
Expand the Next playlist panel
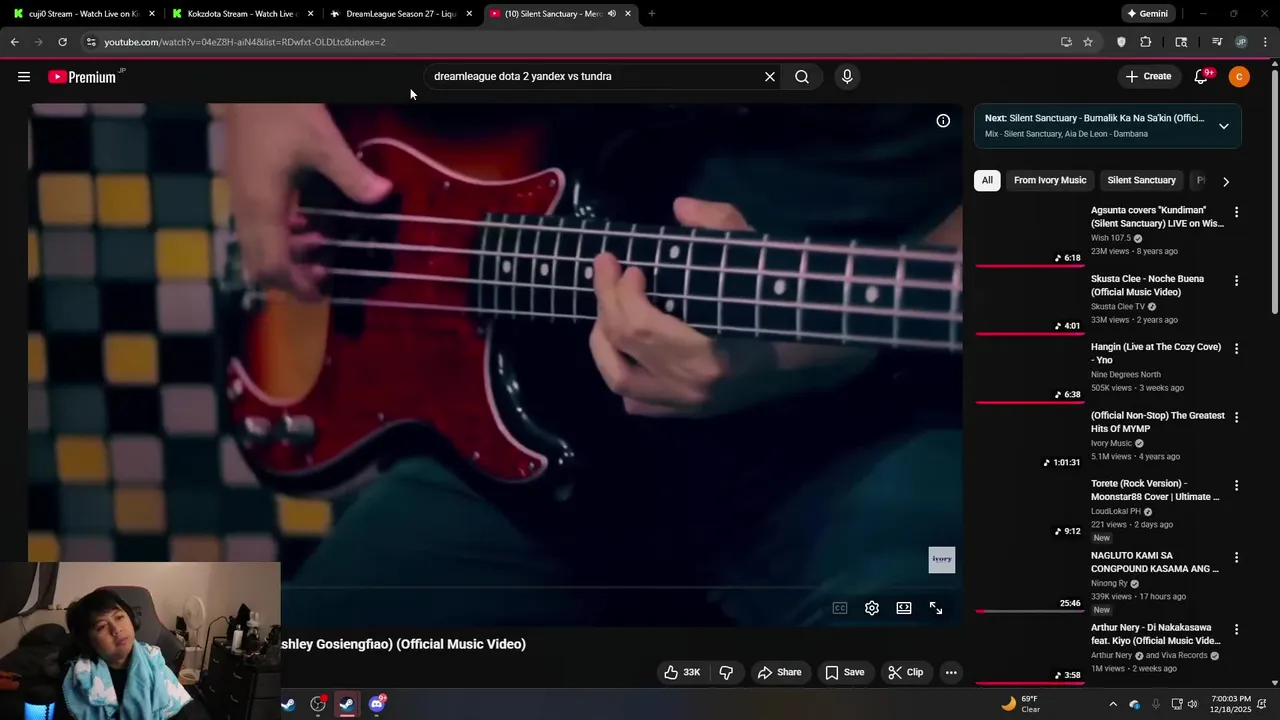pos(1223,126)
